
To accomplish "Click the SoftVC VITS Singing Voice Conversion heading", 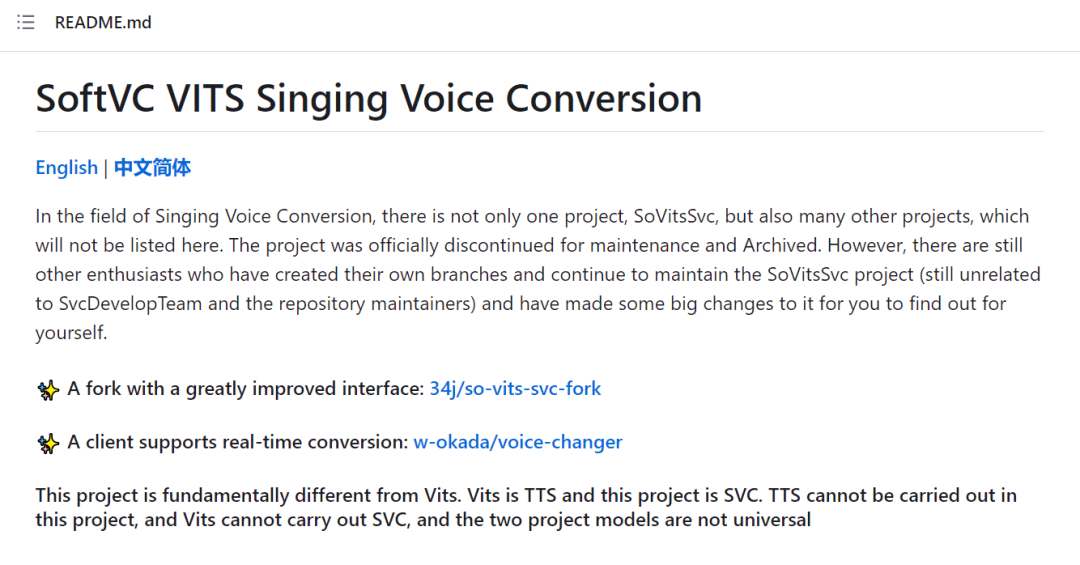I will (x=368, y=99).
